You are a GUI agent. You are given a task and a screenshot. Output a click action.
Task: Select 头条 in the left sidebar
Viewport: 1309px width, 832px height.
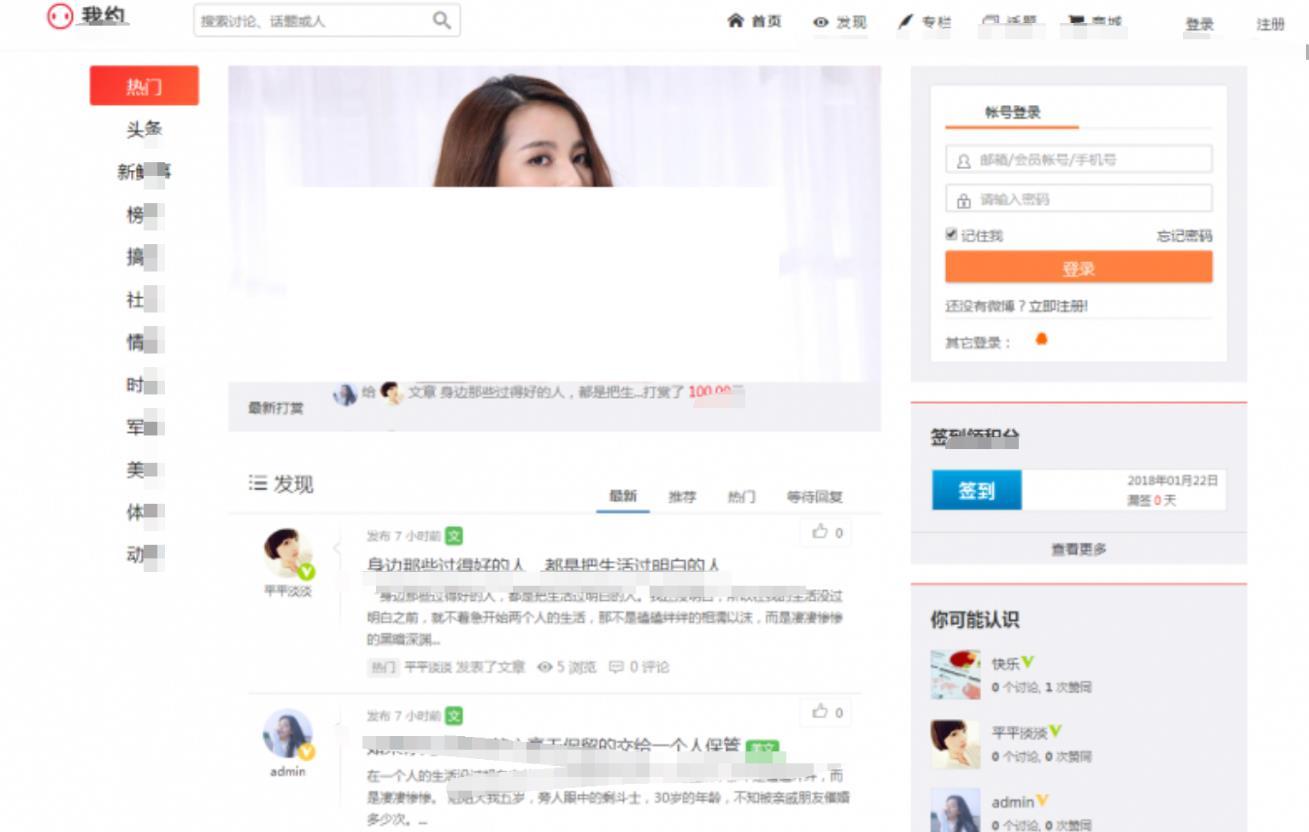click(142, 128)
